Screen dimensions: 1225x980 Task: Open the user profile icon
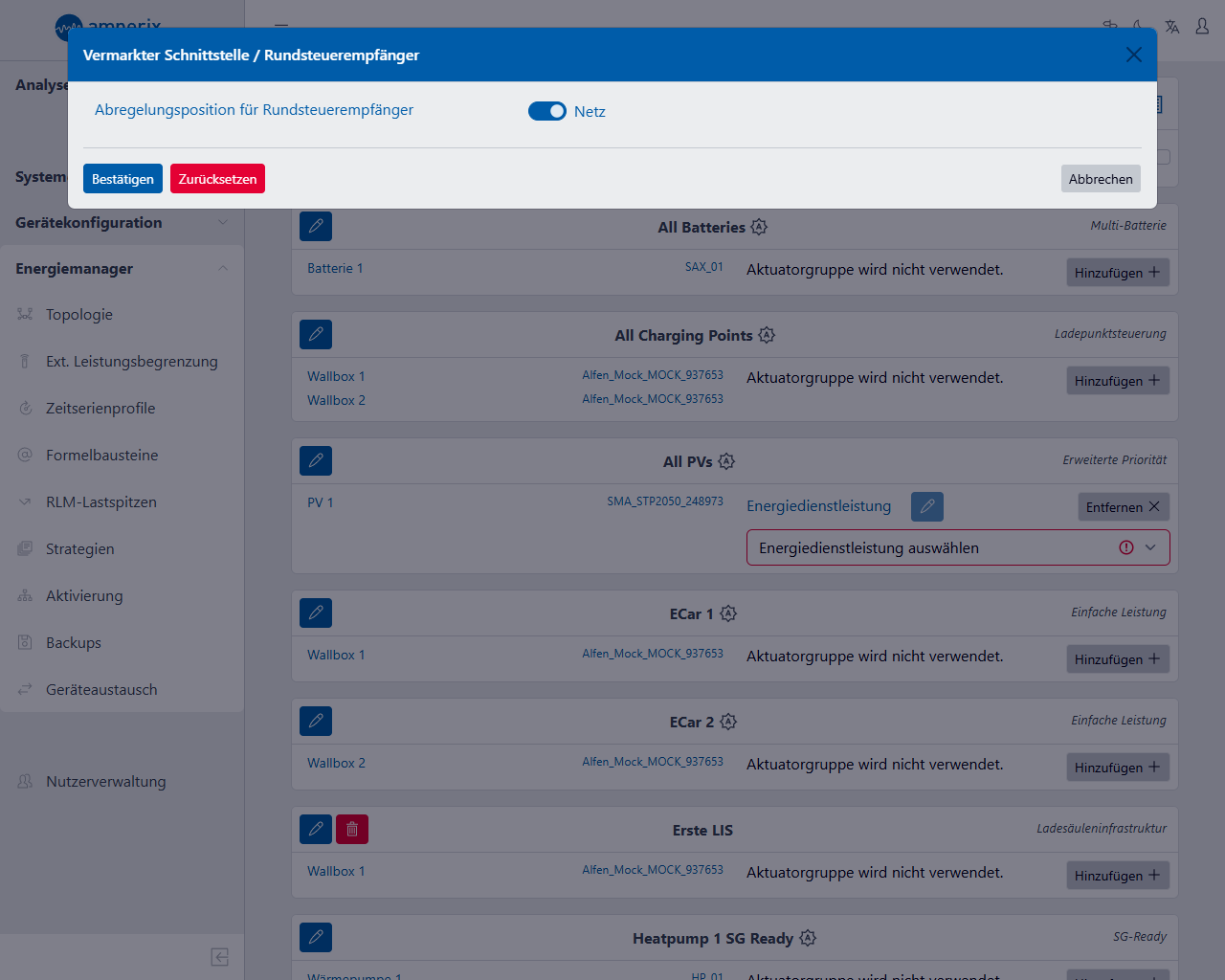[1202, 27]
